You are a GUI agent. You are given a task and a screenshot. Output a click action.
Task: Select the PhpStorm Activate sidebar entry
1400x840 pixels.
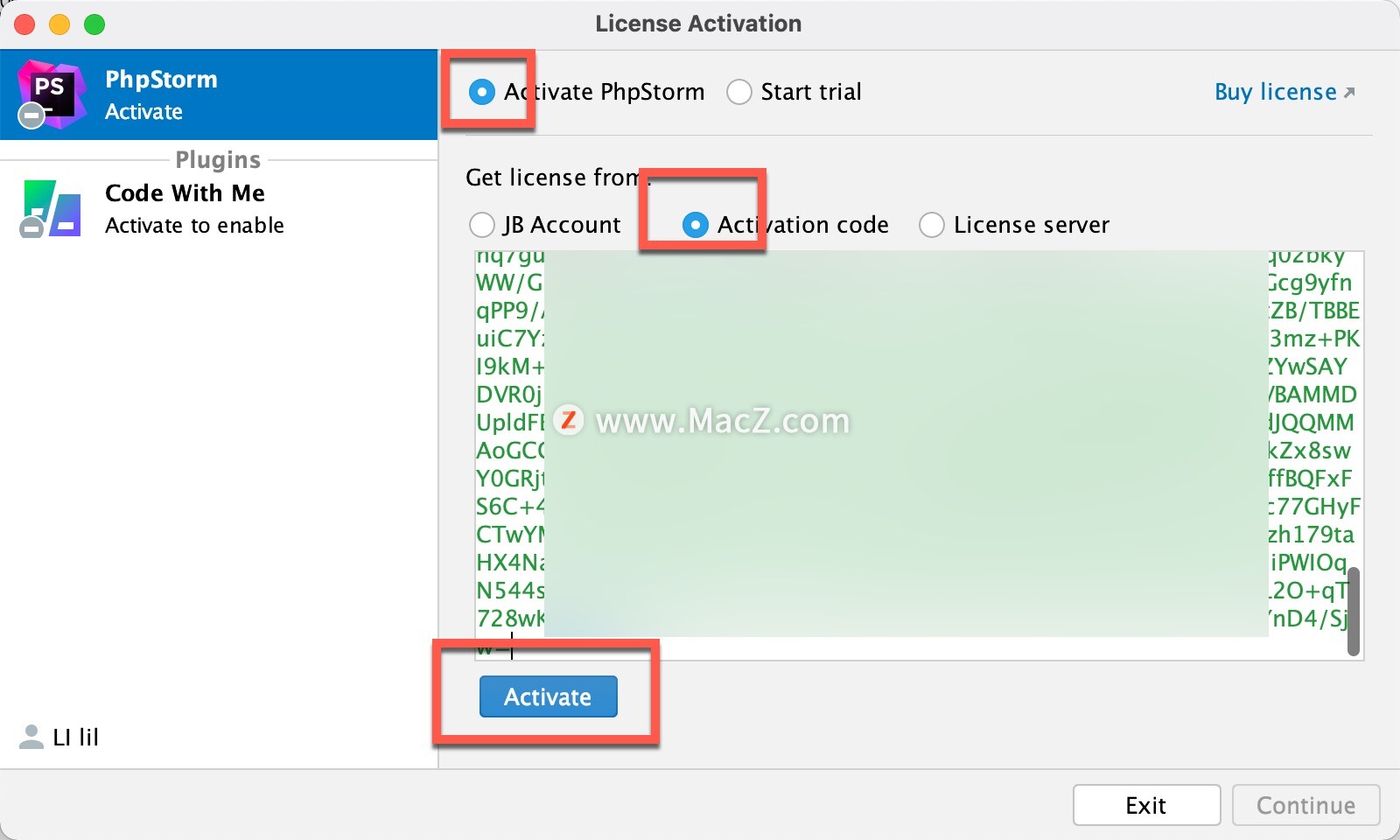tap(219, 94)
